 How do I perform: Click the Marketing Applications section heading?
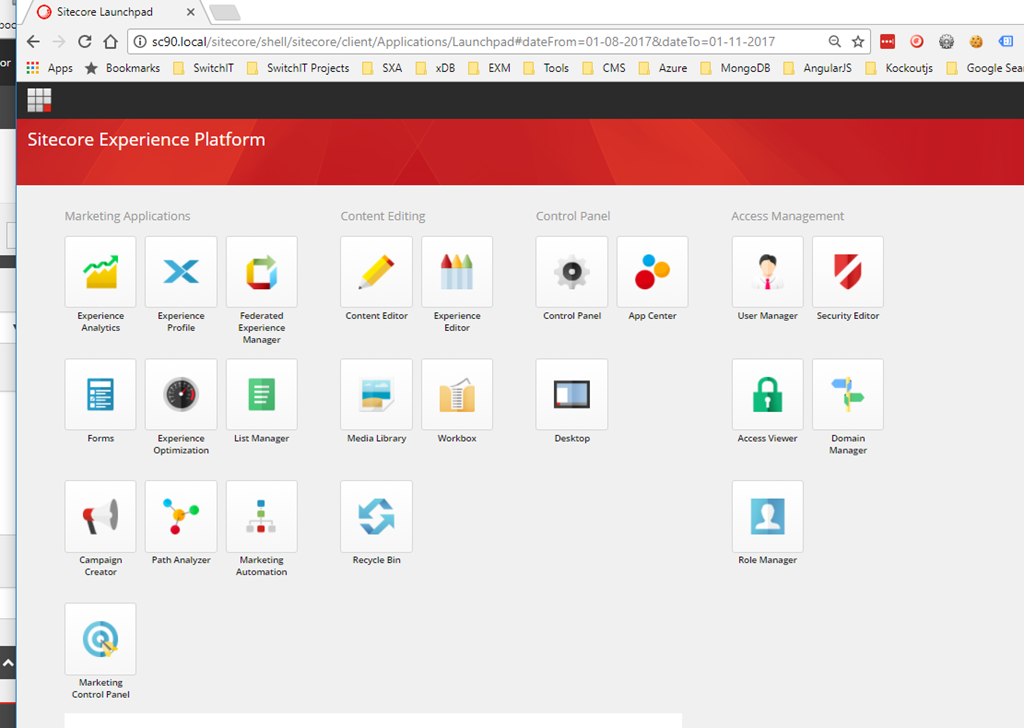coord(127,216)
